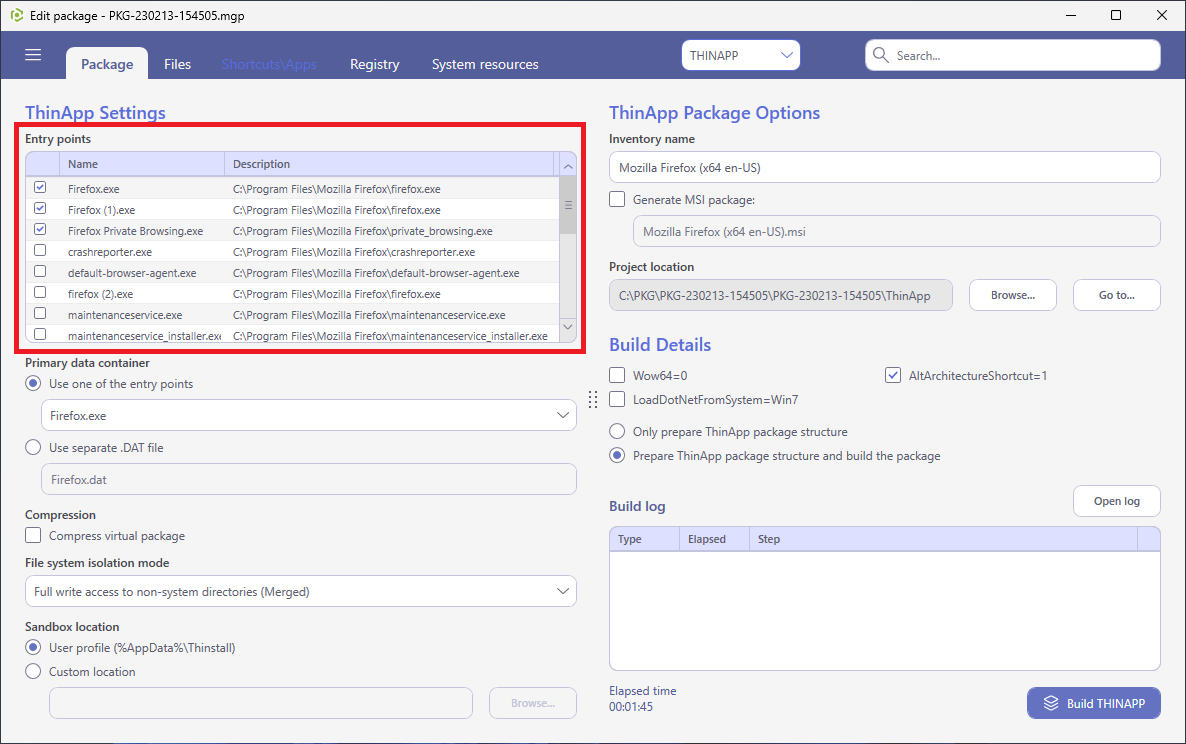Image resolution: width=1186 pixels, height=744 pixels.
Task: Select Use separate .DAT file
Action: point(33,448)
